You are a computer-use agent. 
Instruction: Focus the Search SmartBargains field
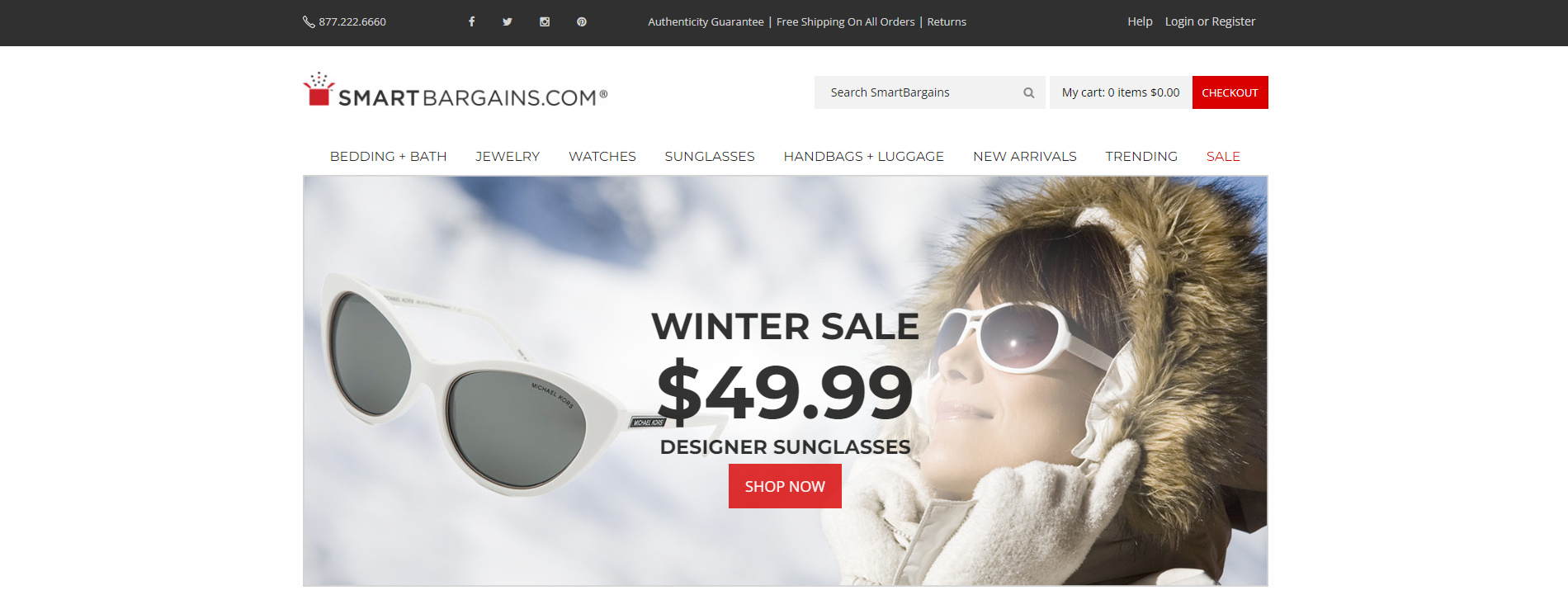click(x=929, y=92)
